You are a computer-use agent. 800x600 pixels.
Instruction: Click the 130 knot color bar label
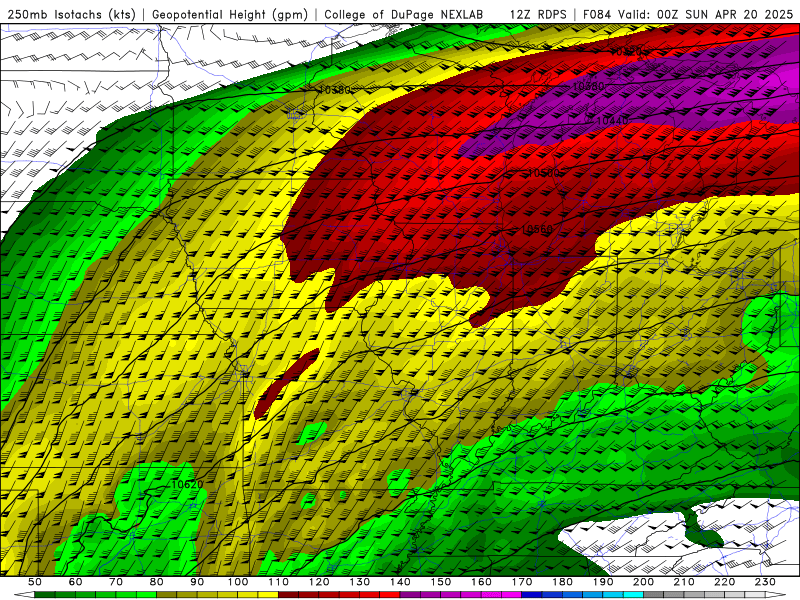click(360, 582)
